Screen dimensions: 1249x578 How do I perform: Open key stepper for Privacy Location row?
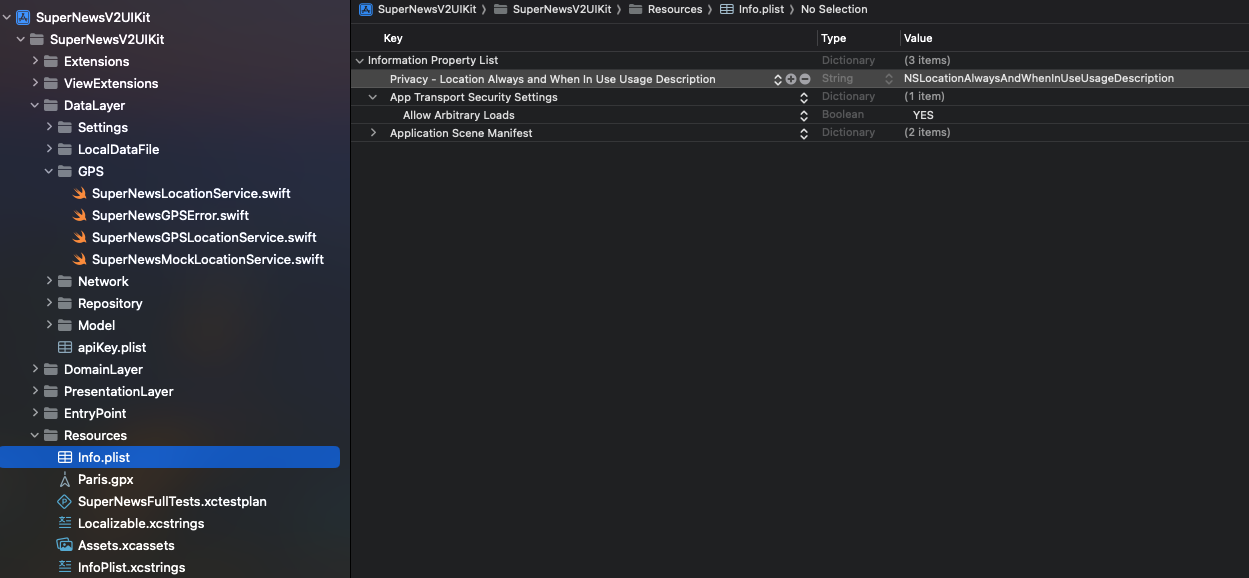[778, 79]
